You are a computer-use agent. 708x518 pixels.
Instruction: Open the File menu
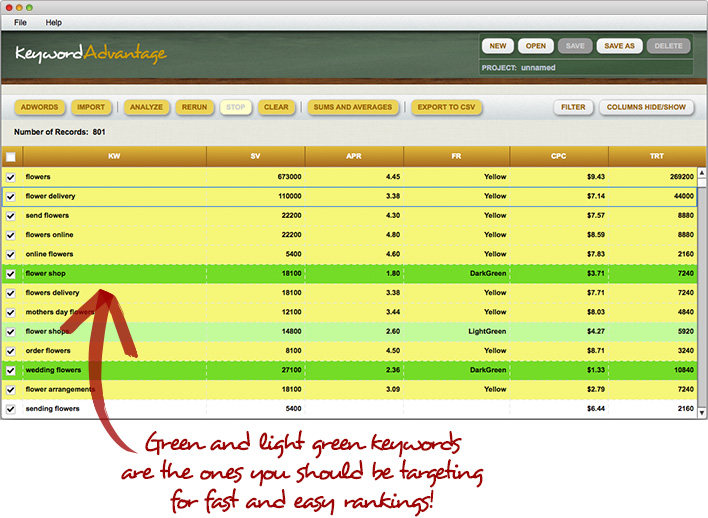[x=20, y=22]
